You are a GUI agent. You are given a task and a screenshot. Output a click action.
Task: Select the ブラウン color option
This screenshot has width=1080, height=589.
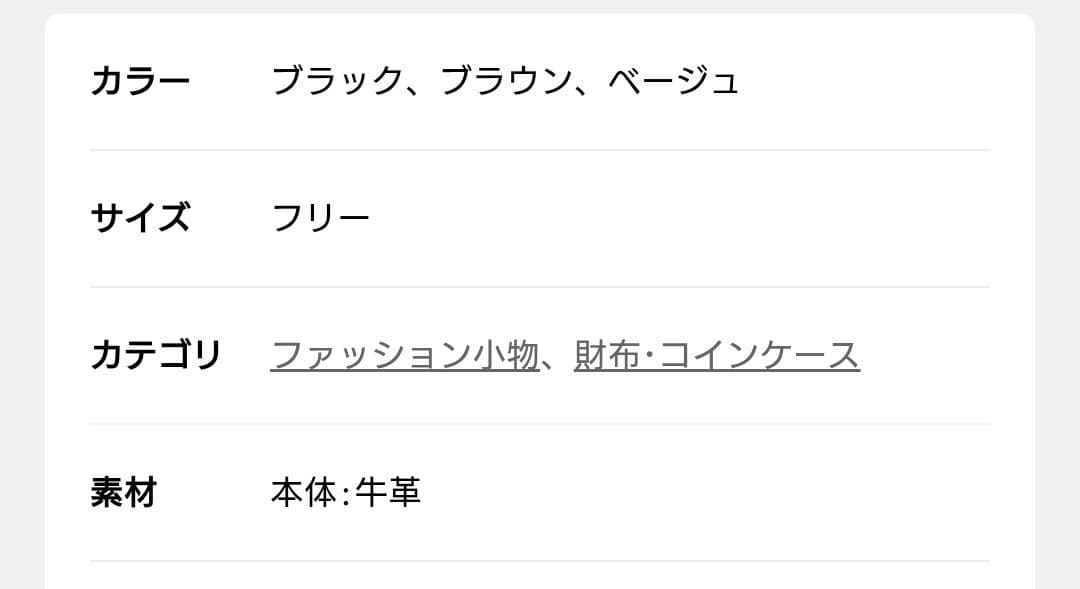coord(505,80)
